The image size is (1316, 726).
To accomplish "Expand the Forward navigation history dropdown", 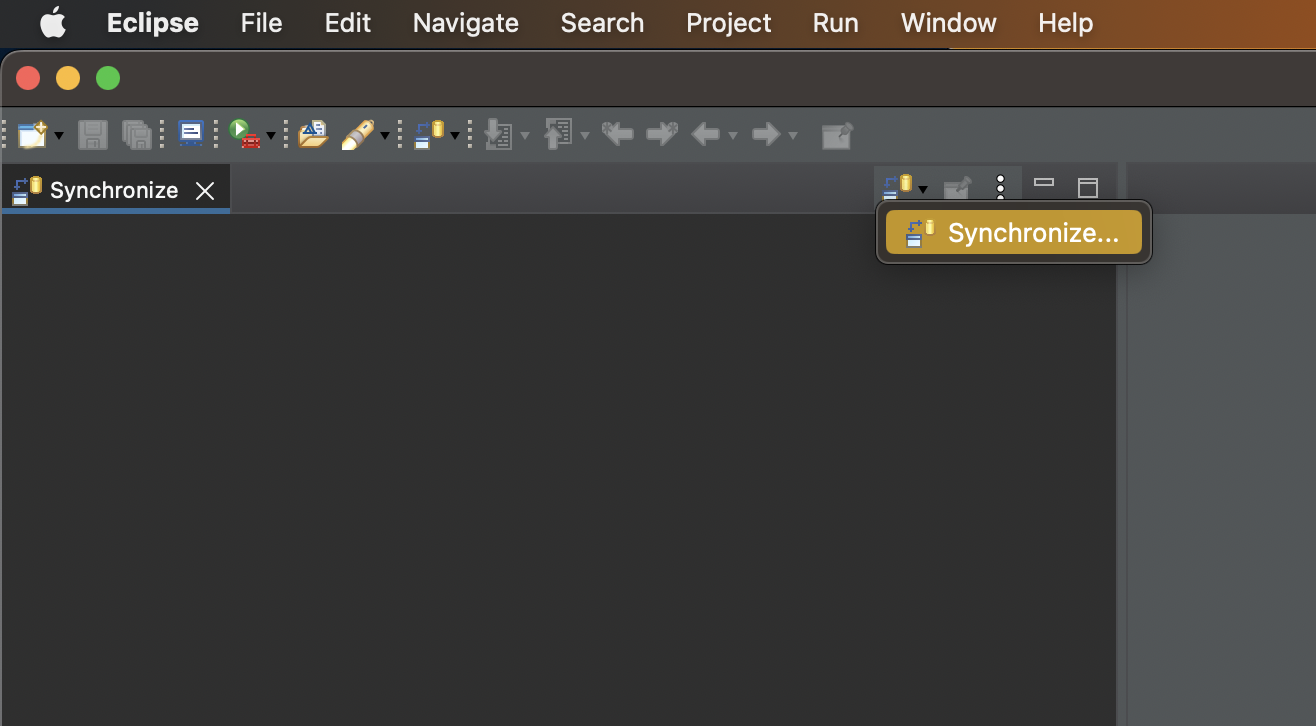I will point(793,135).
